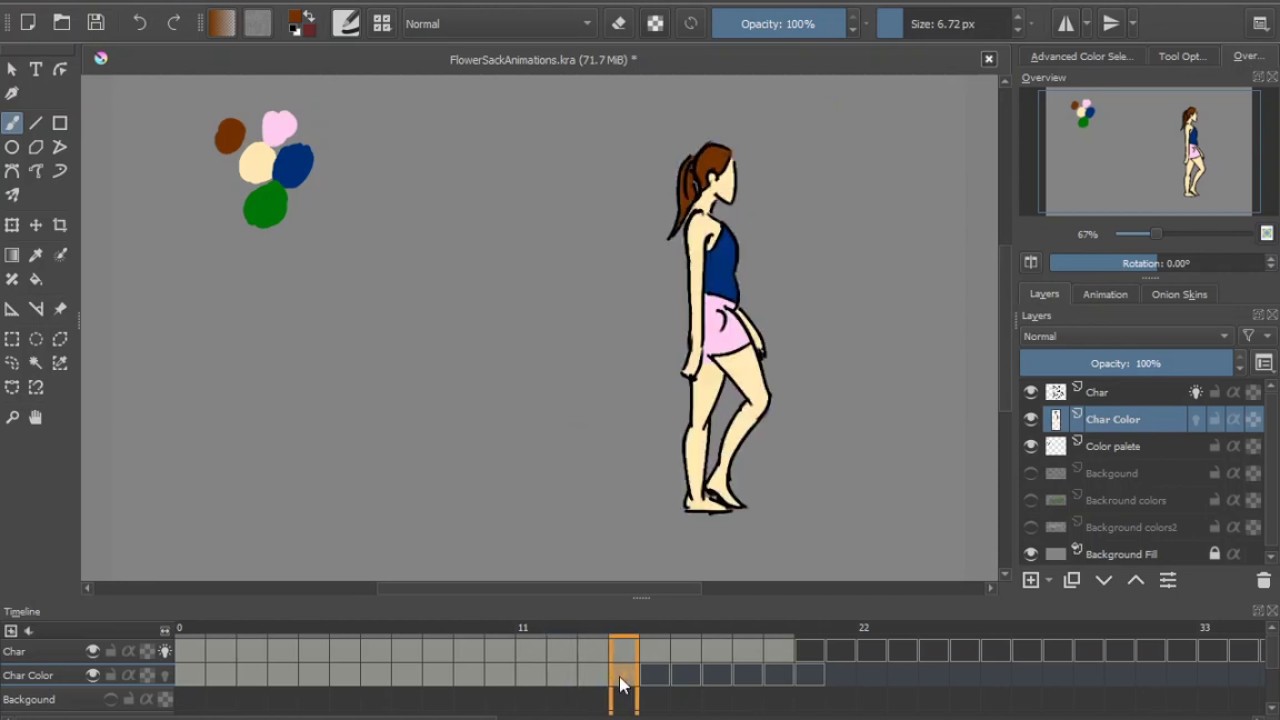The width and height of the screenshot is (1280, 720).
Task: Switch to Tool Options tab
Action: click(1182, 56)
